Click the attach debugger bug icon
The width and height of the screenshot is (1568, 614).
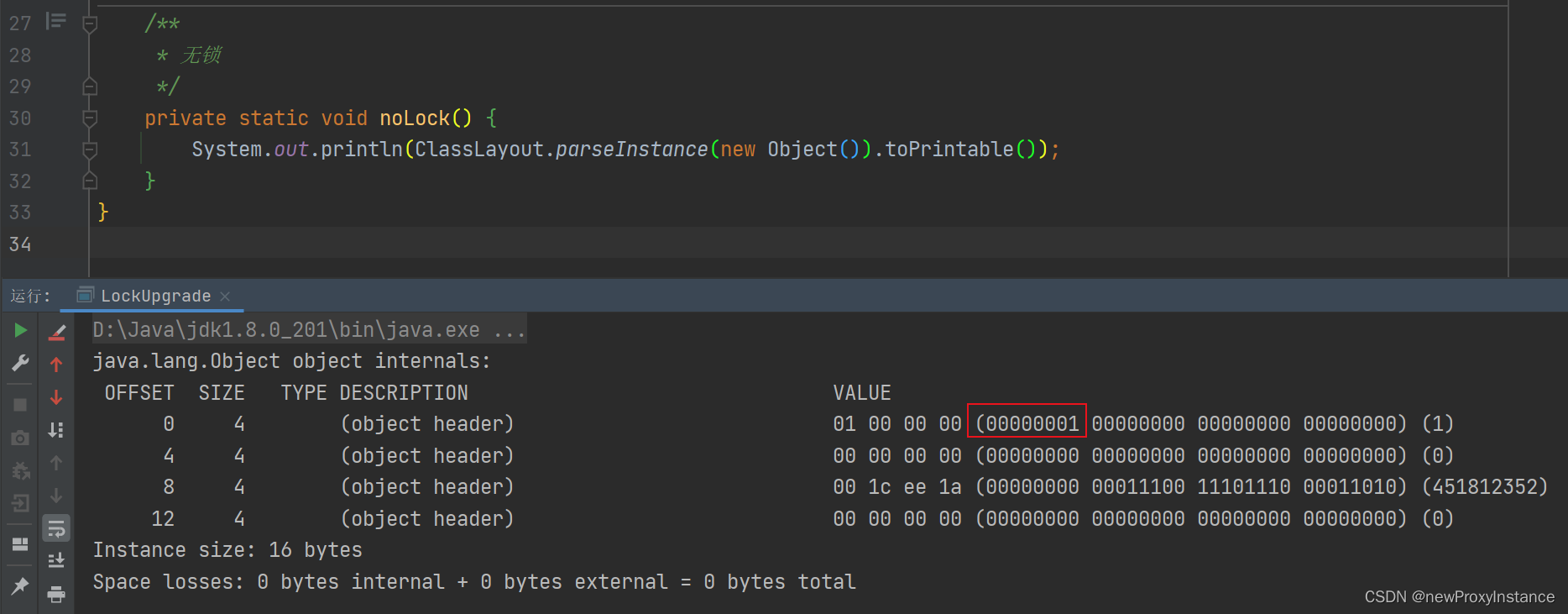(x=20, y=470)
